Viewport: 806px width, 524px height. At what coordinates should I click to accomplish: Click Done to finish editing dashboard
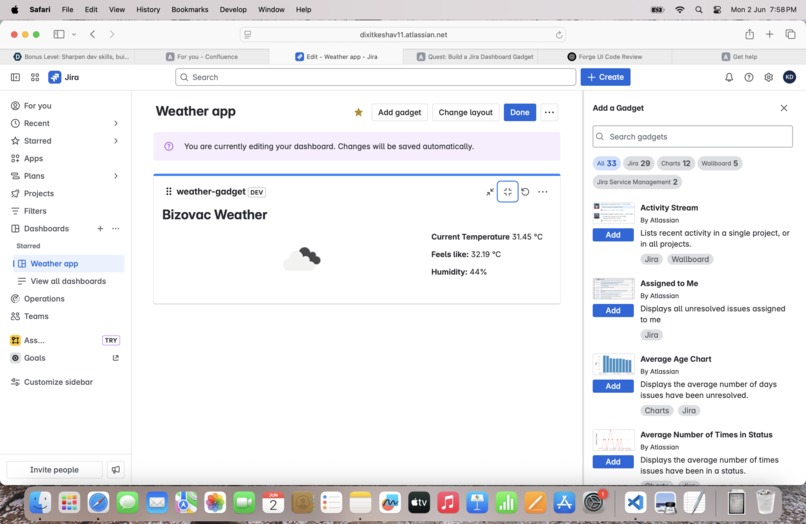coord(520,112)
